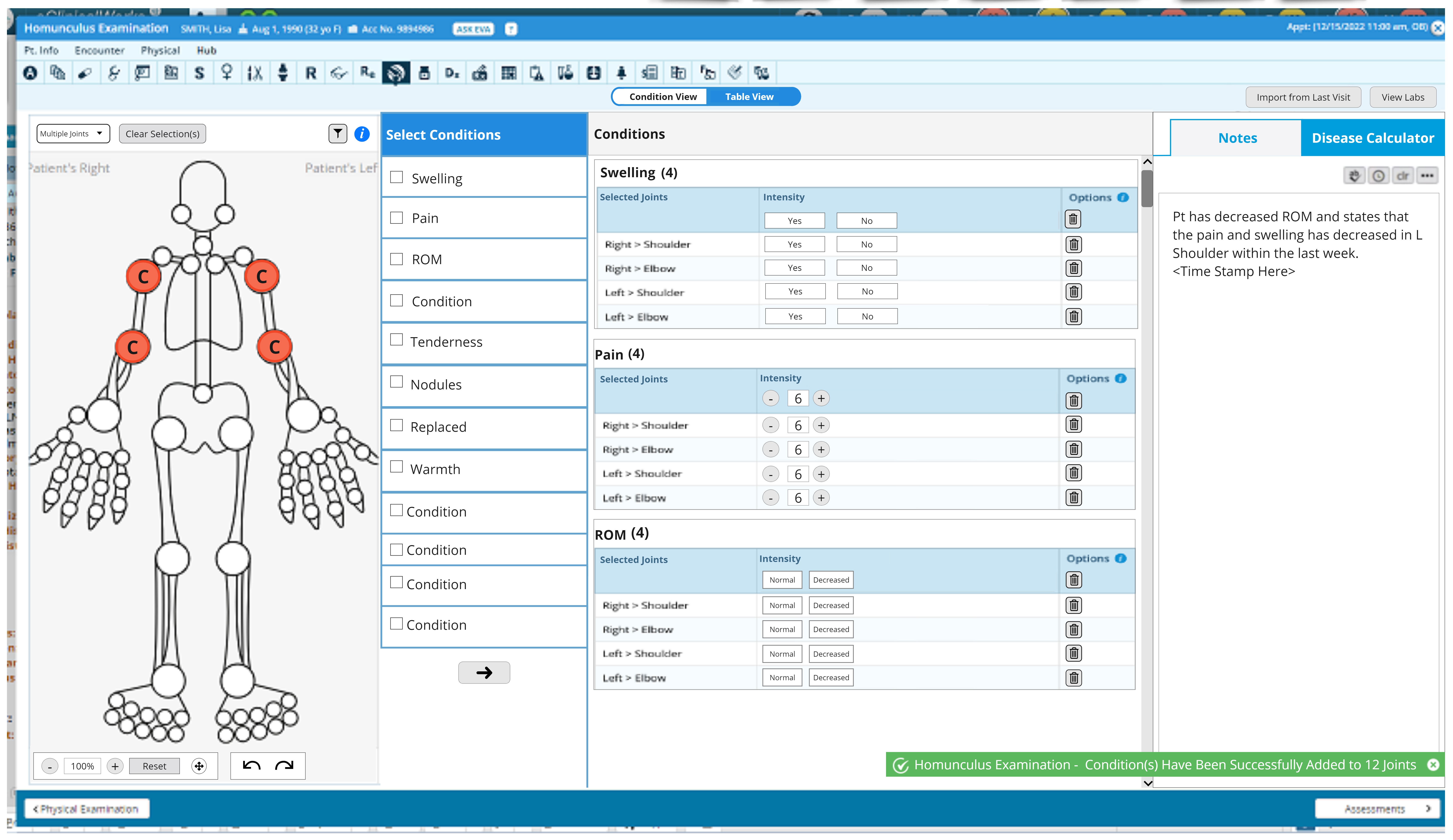Delete the Left > Elbow pain row
1453x840 pixels.
click(x=1073, y=498)
